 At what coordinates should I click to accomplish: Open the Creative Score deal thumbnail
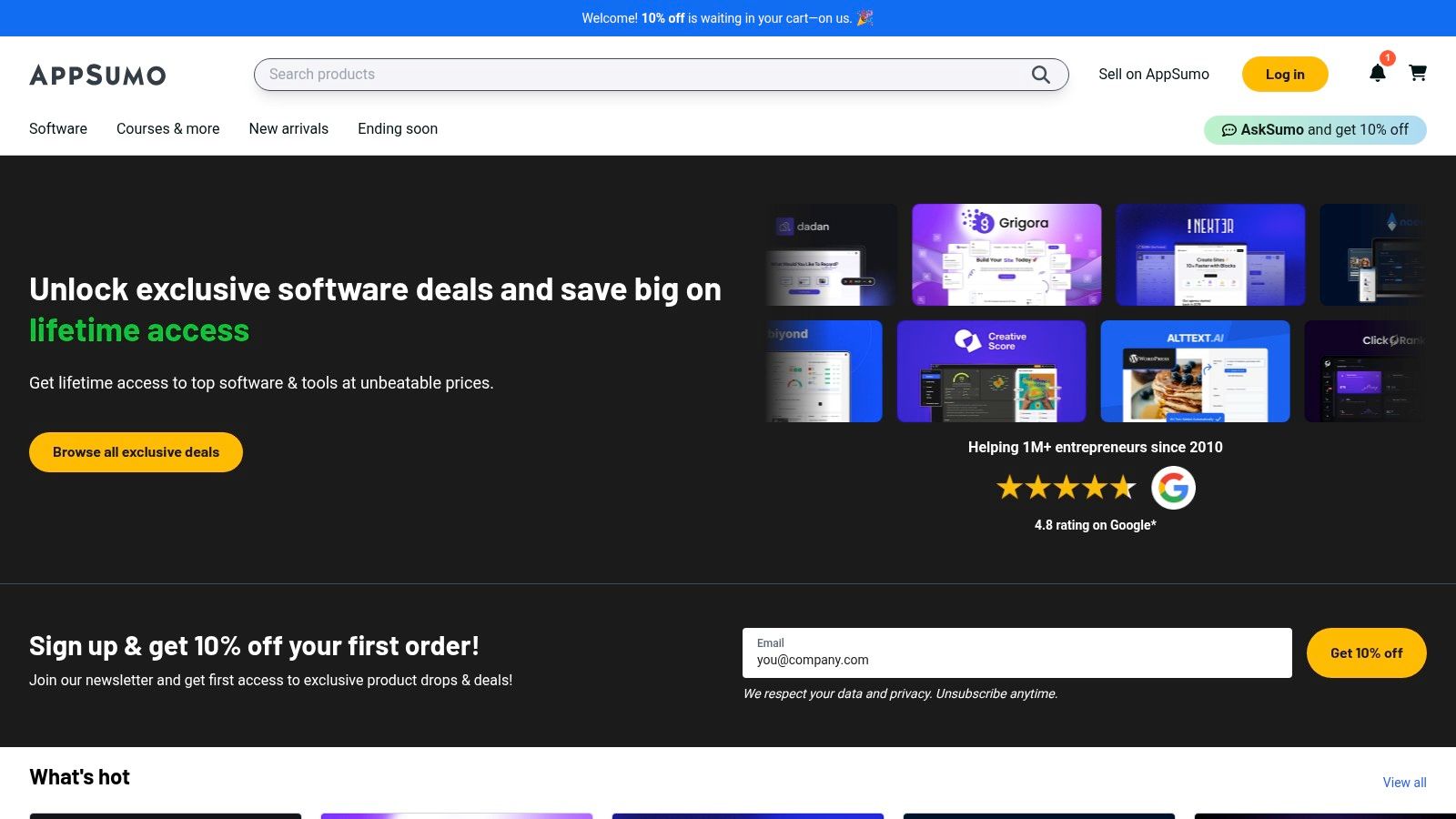pos(991,371)
